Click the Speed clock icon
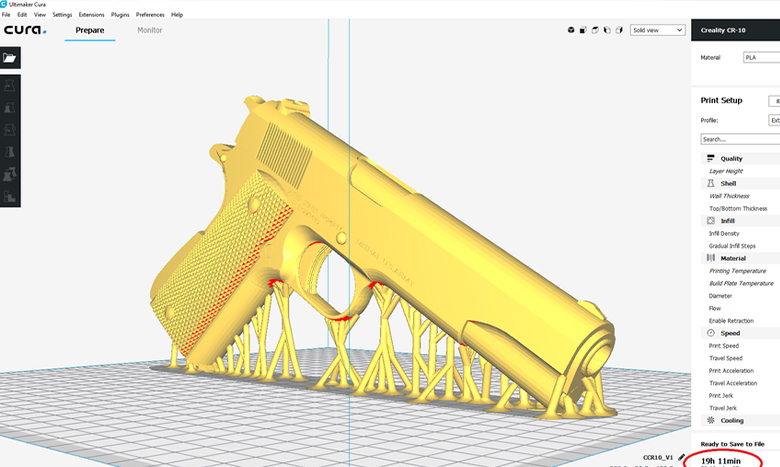Image resolution: width=780 pixels, height=467 pixels. coord(710,333)
